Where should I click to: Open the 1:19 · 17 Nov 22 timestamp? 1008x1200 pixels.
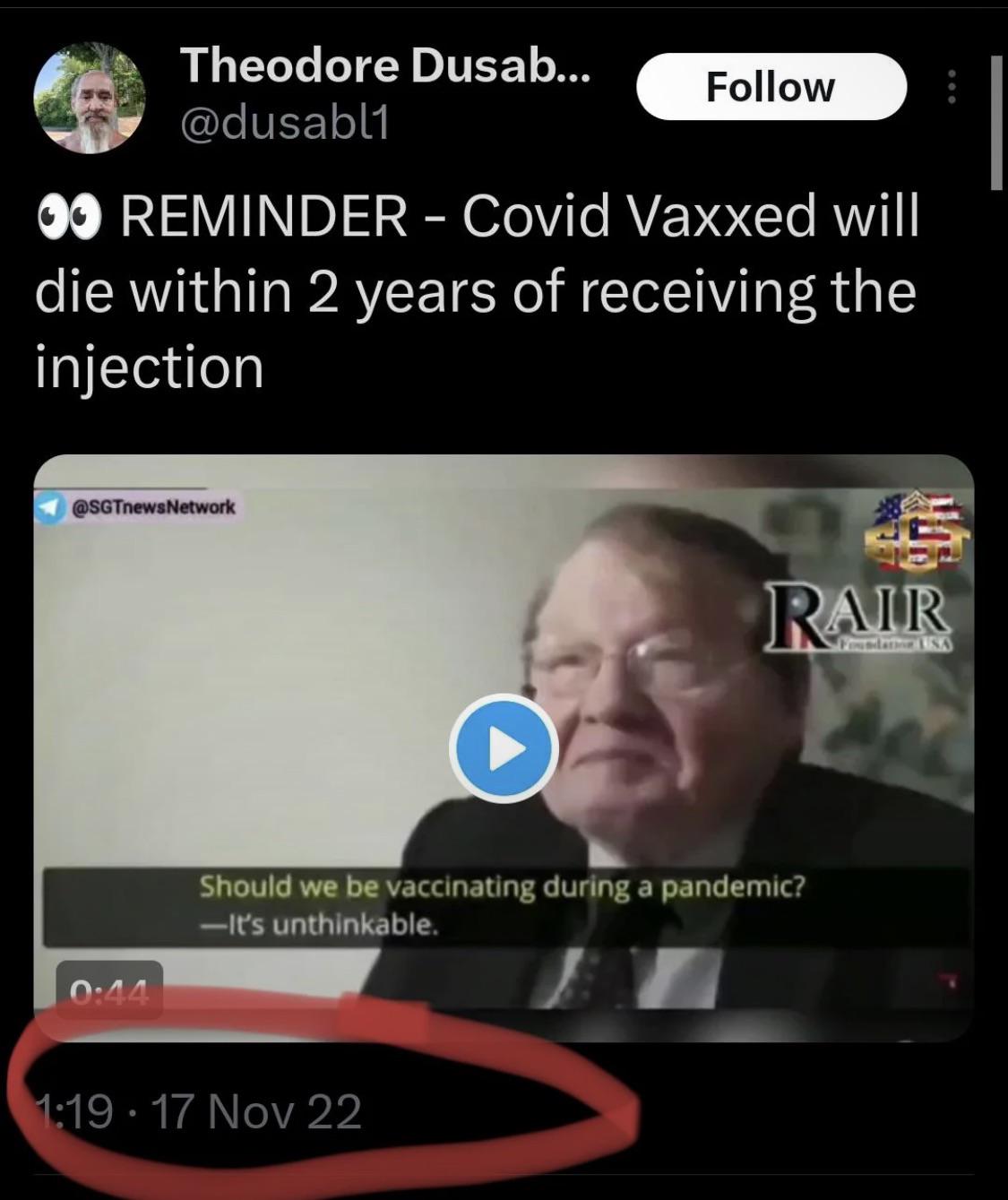click(198, 1112)
